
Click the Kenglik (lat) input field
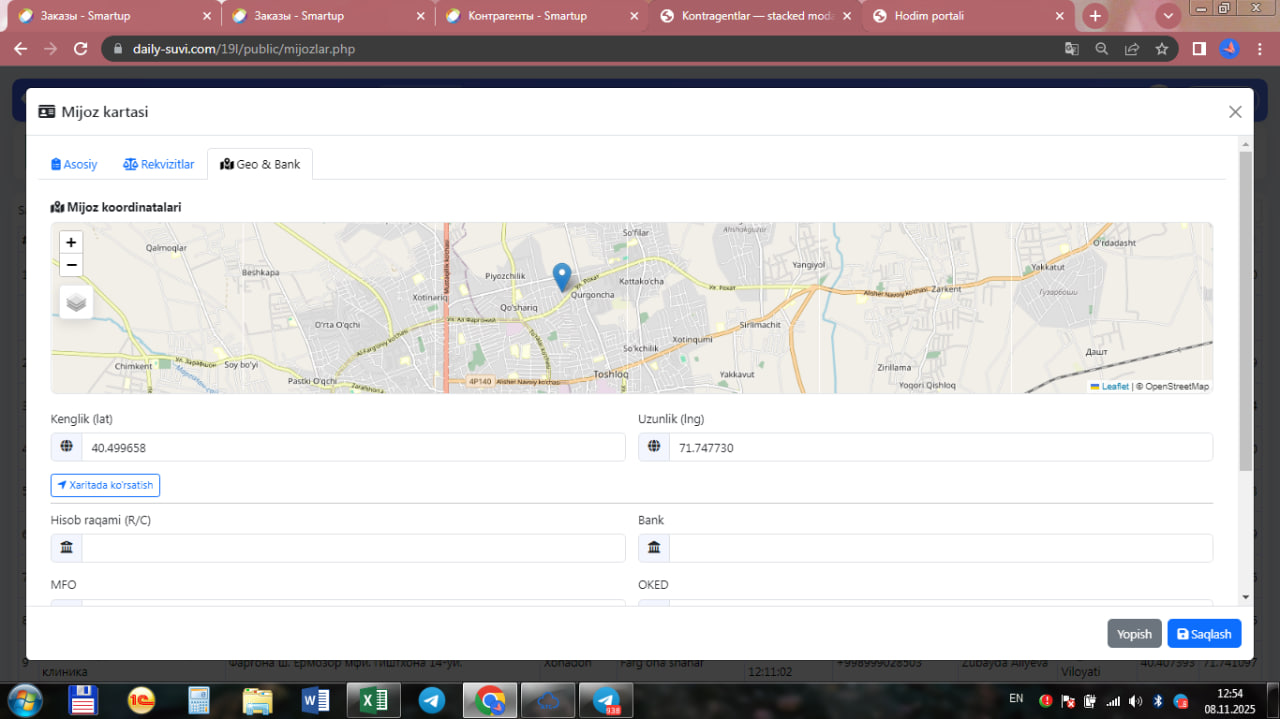pos(352,448)
